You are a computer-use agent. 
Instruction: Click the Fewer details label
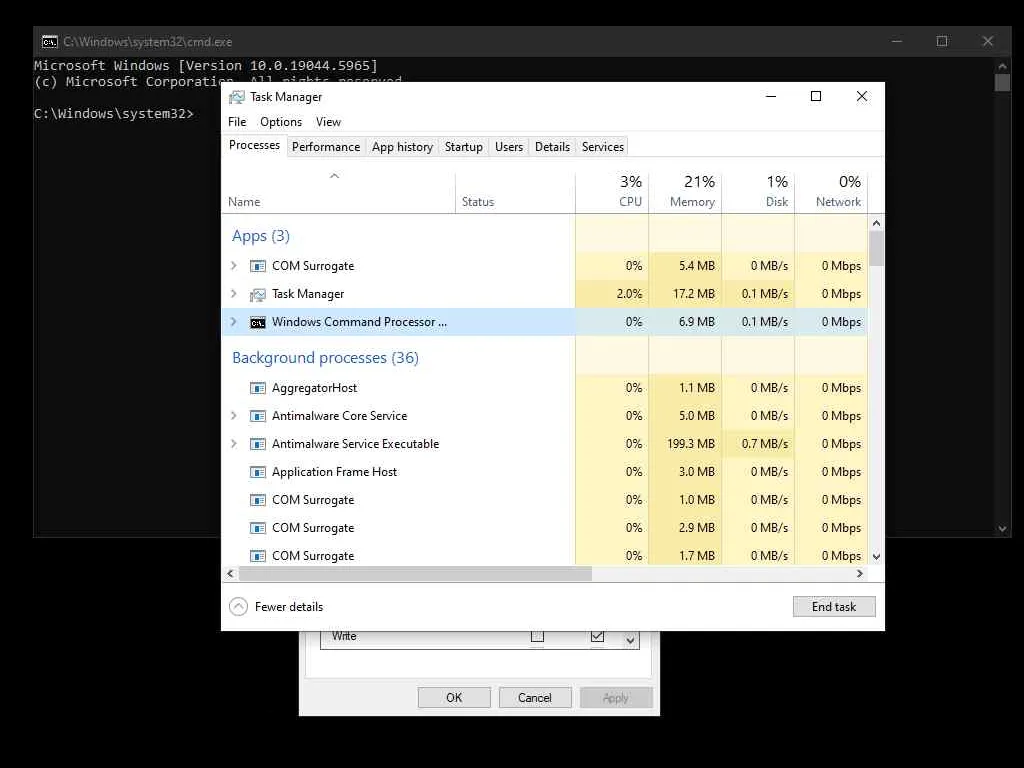point(289,607)
